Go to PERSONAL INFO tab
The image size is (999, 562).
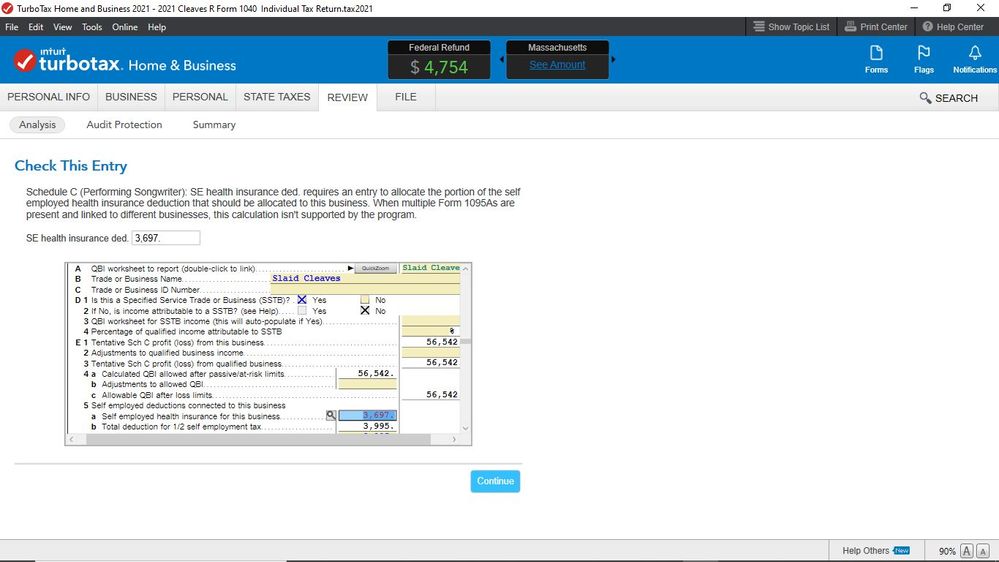pyautogui.click(x=48, y=97)
